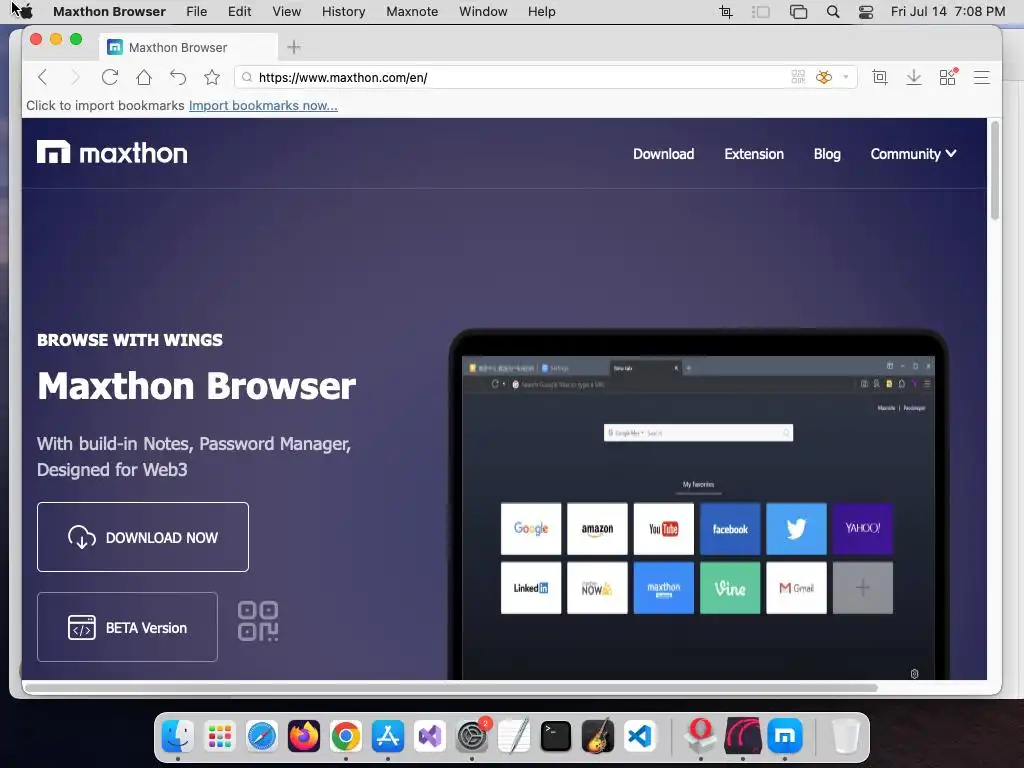
Task: Click the date and time in menu bar
Action: click(948, 12)
